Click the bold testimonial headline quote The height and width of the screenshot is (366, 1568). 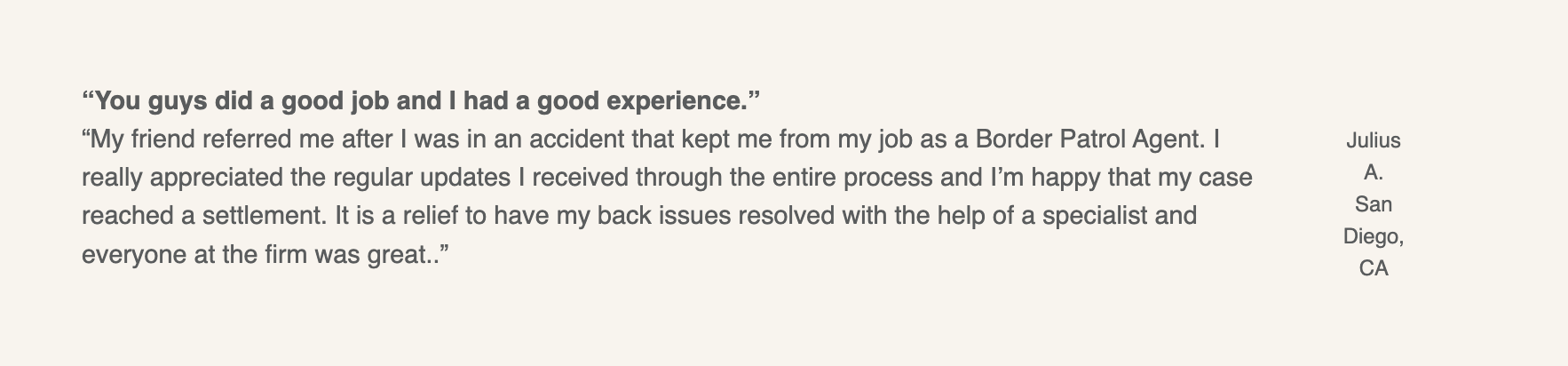[x=421, y=101]
